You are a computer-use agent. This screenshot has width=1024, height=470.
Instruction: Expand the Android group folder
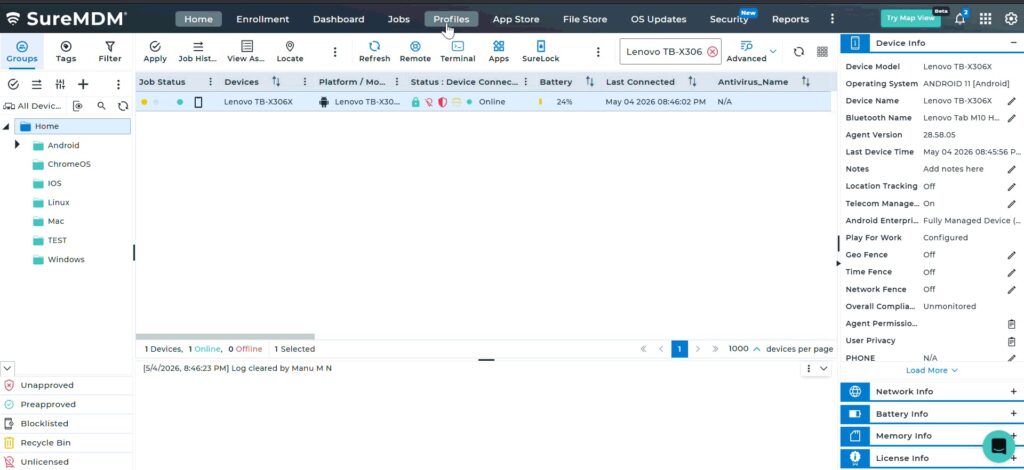pos(17,144)
